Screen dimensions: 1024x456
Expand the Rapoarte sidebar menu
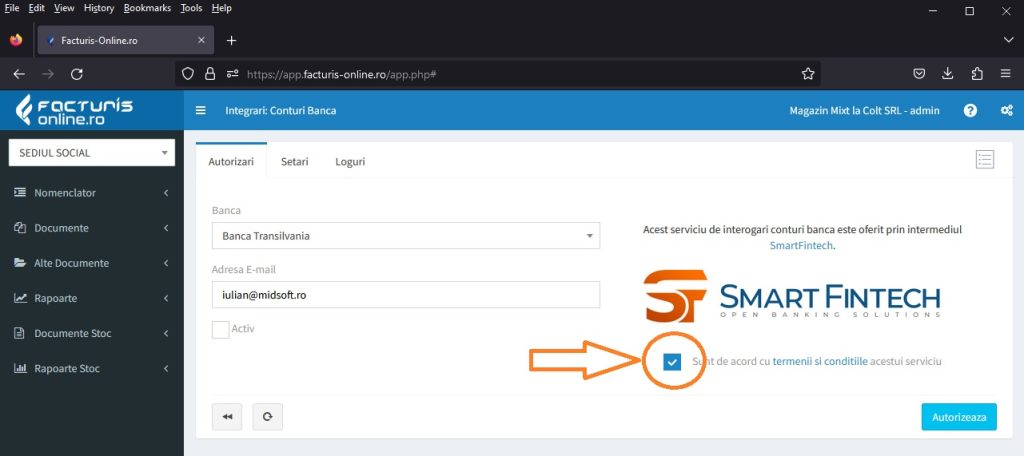91,298
